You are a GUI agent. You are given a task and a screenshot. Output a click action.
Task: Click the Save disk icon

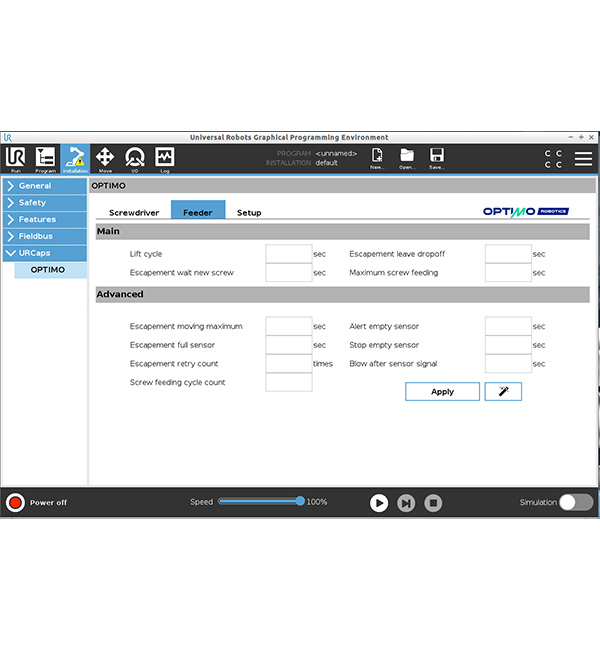pos(437,158)
